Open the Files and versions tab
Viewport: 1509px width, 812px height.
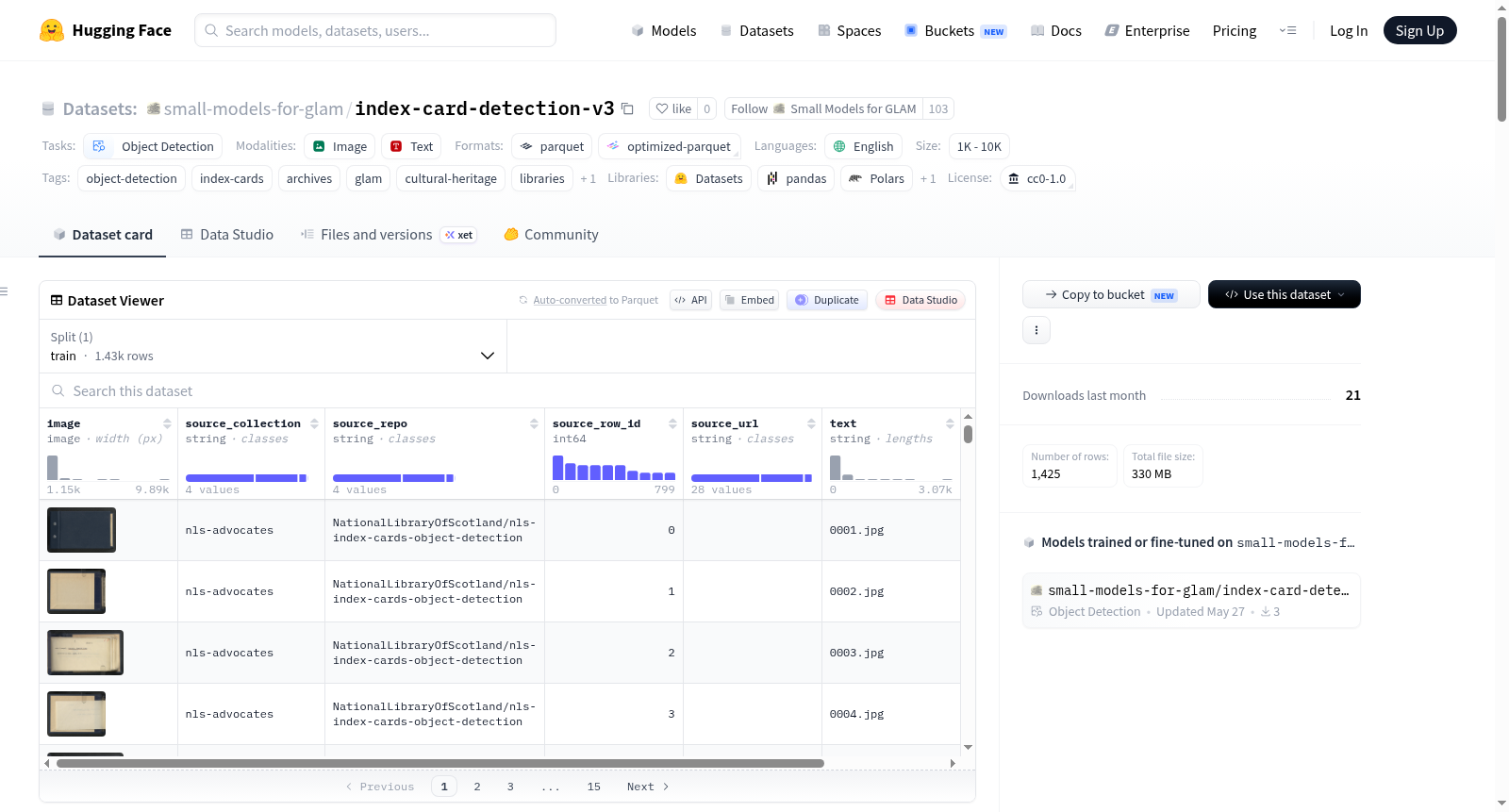click(x=388, y=235)
